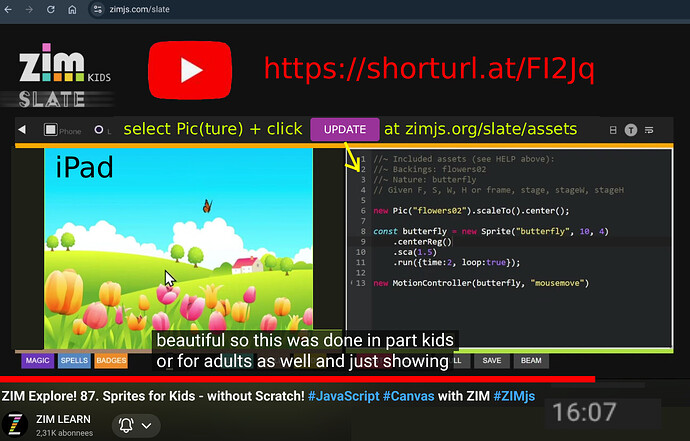This screenshot has width=690, height=441.
Task: Click code line 'new Pic("flowers02")'
Action: tap(471, 211)
